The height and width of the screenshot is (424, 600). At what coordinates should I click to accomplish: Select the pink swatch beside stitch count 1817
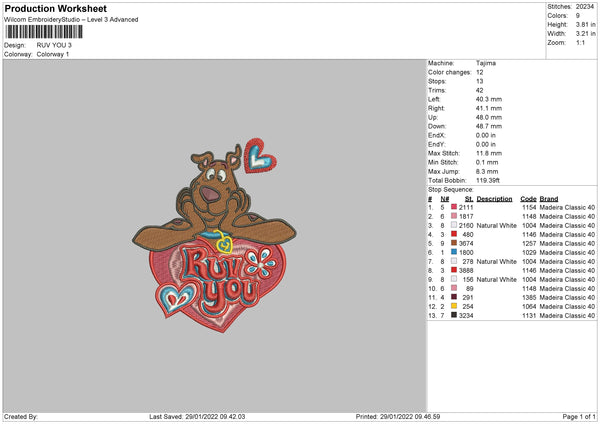pyautogui.click(x=454, y=216)
